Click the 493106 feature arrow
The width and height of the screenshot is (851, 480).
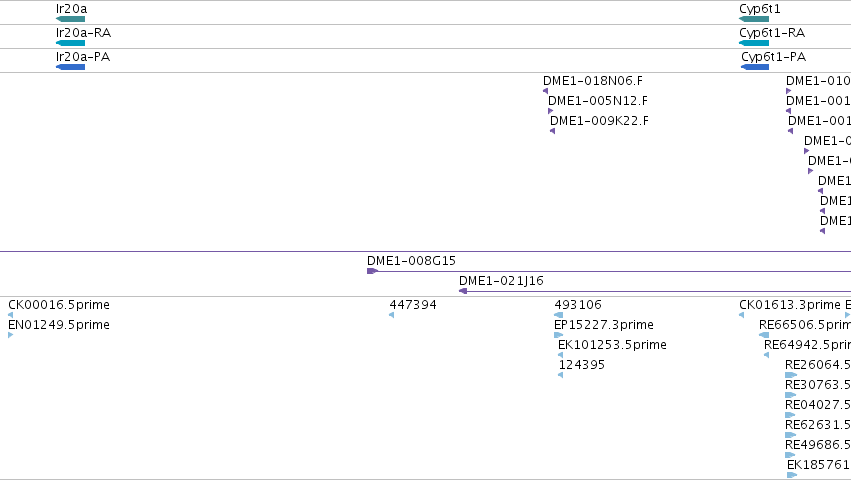[x=558, y=315]
